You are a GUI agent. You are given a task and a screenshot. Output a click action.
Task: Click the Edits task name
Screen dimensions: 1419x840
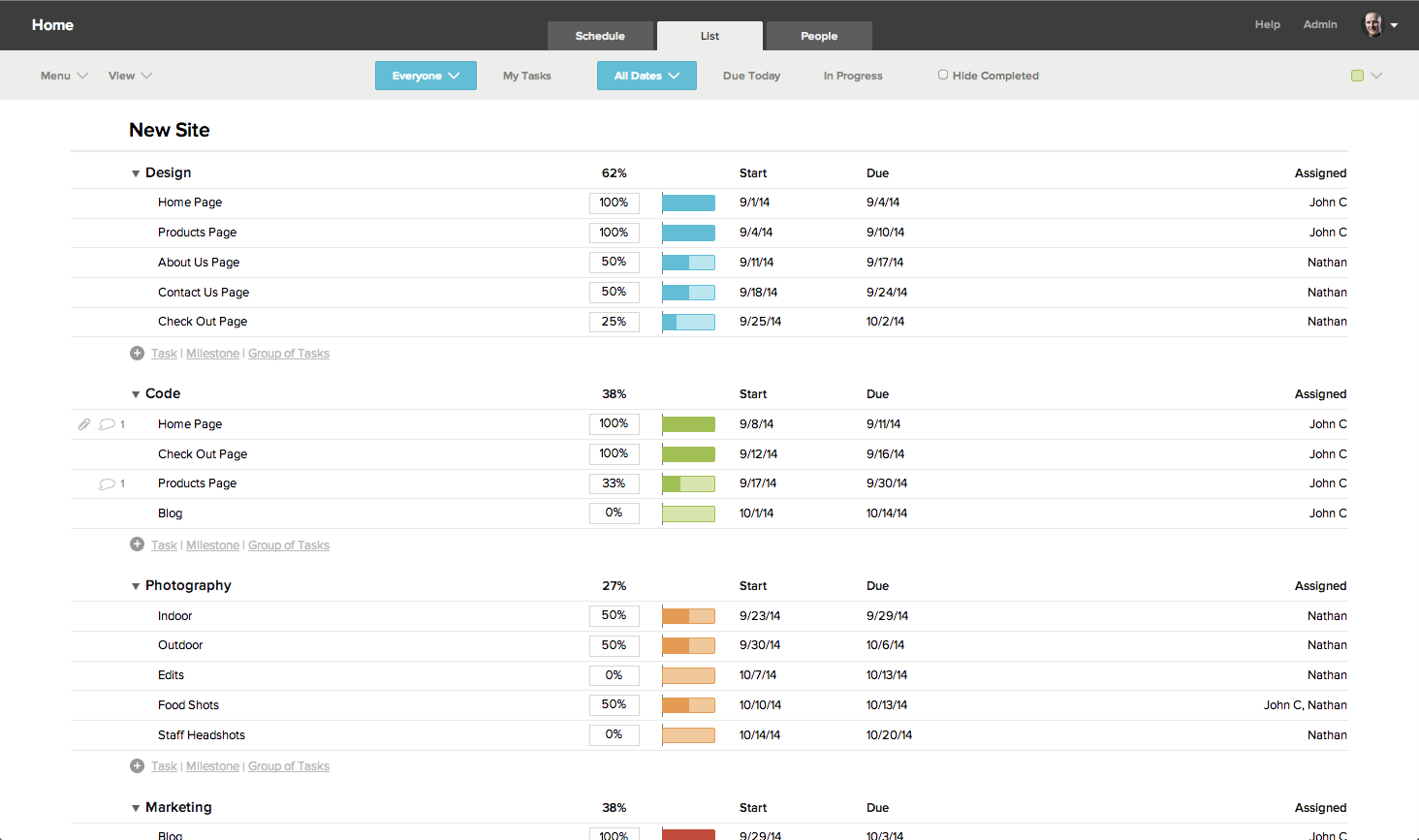click(171, 675)
